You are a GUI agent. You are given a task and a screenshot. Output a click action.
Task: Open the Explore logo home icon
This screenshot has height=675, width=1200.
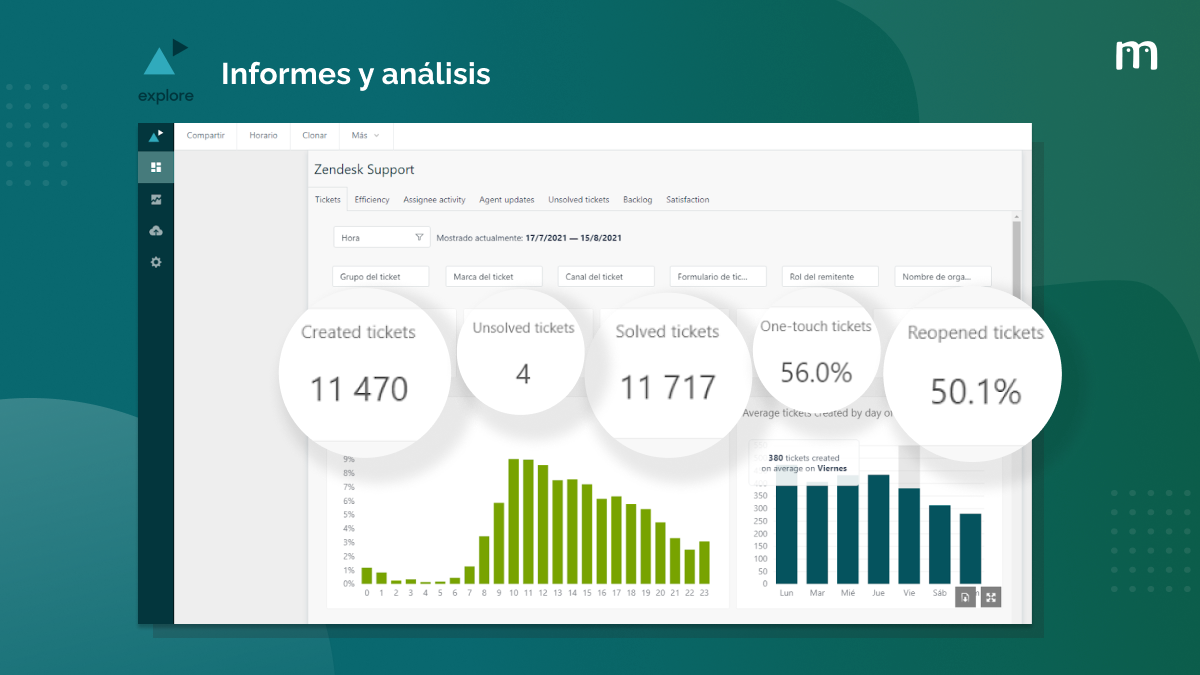pyautogui.click(x=155, y=136)
